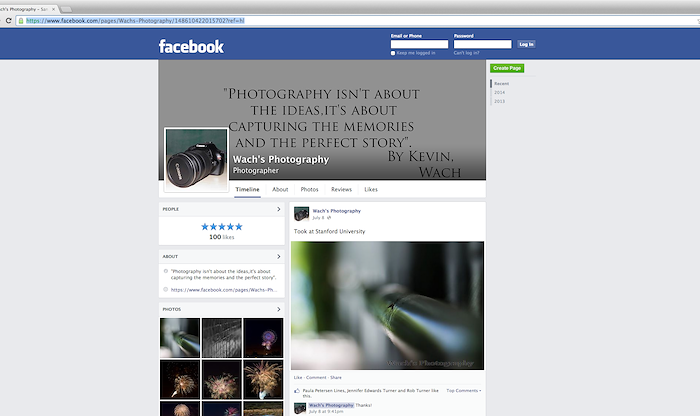The image size is (700, 416).
Task: Click the green Create Page button
Action: click(x=507, y=68)
